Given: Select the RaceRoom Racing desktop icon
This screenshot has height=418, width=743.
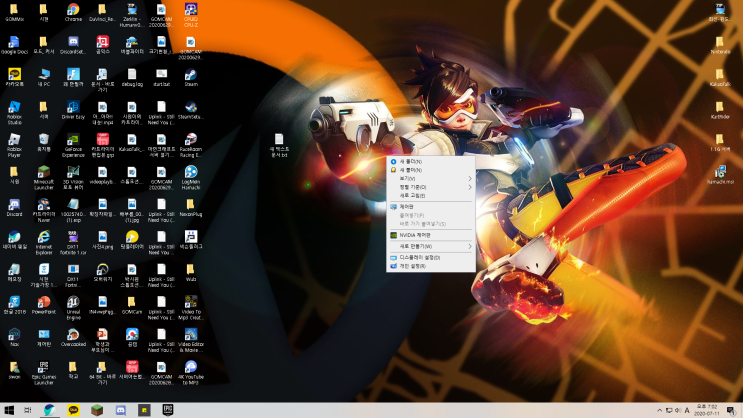Looking at the screenshot, I should click(191, 145).
